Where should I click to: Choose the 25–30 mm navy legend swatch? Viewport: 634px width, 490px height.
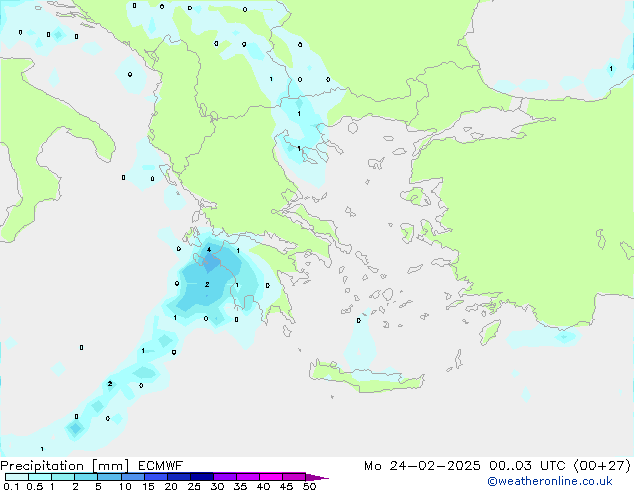201,477
